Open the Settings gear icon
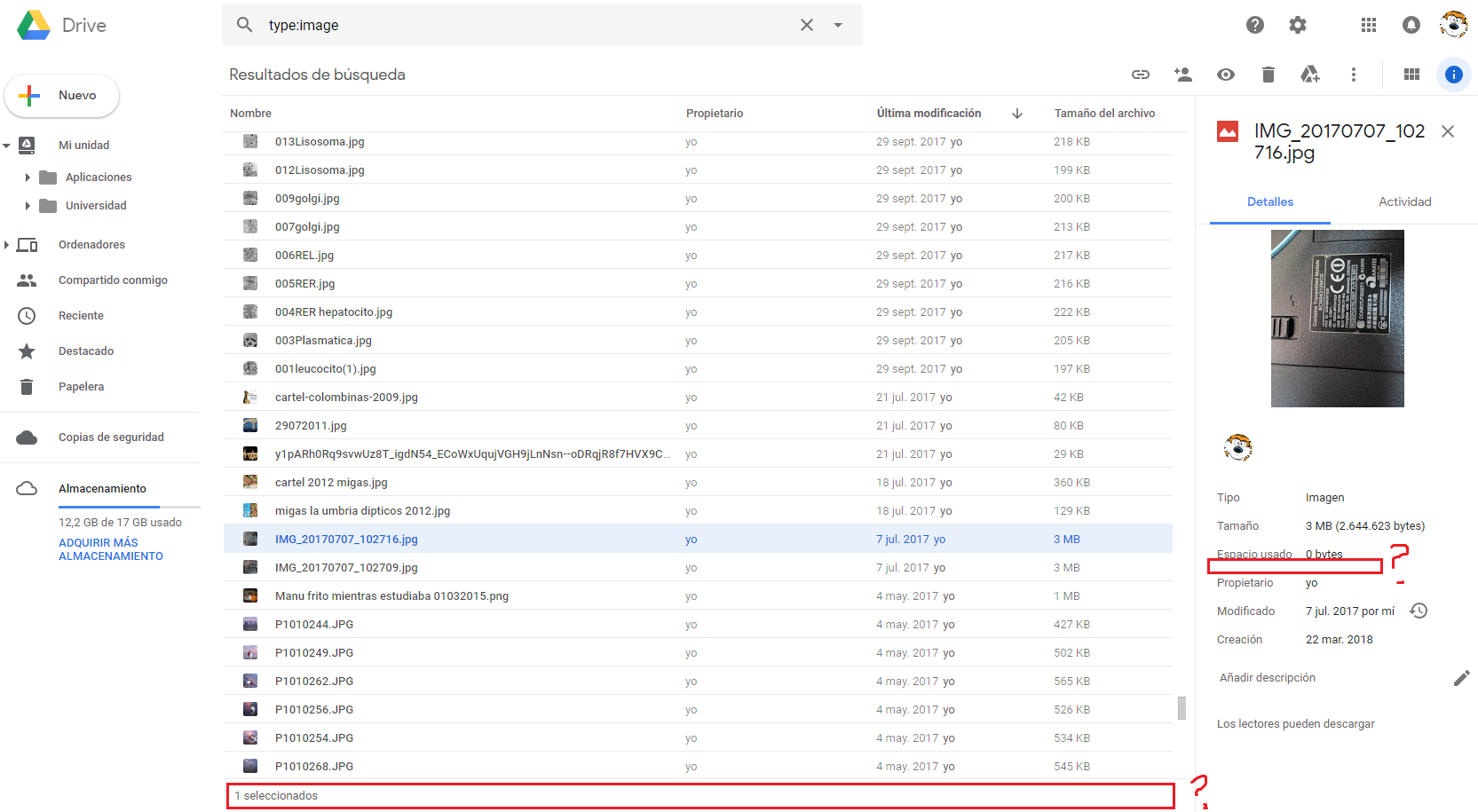The height and width of the screenshot is (812, 1478). click(x=1298, y=25)
